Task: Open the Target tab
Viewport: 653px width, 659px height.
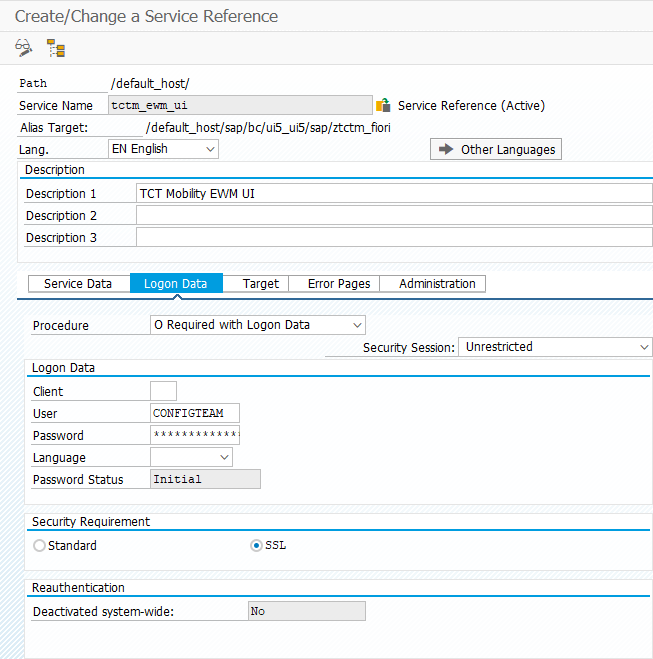Action: click(261, 284)
